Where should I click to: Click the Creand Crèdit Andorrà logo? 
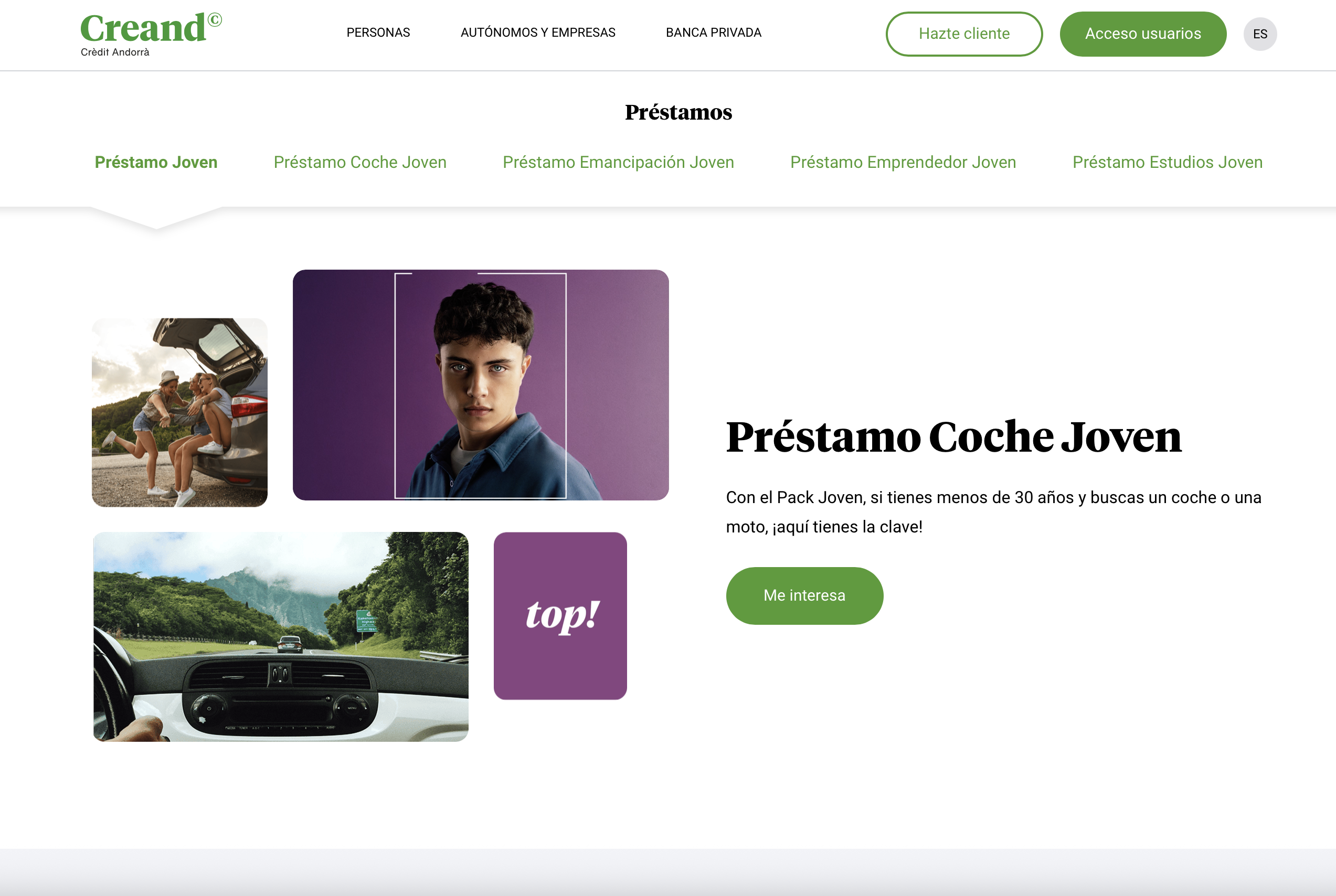[150, 34]
